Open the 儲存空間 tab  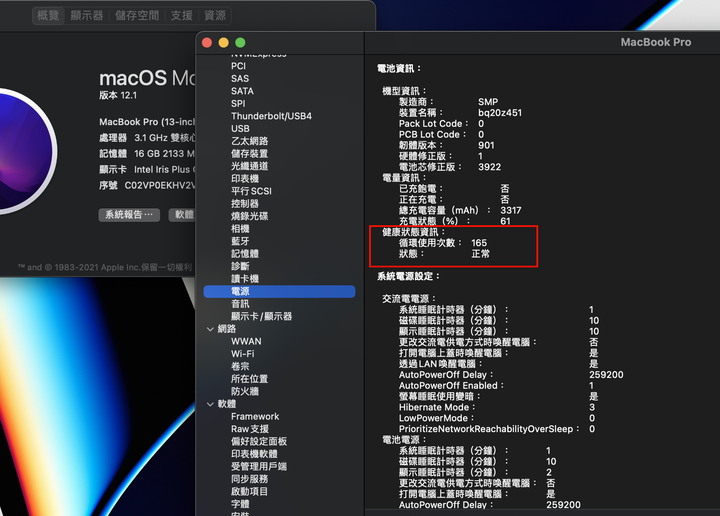coord(137,16)
